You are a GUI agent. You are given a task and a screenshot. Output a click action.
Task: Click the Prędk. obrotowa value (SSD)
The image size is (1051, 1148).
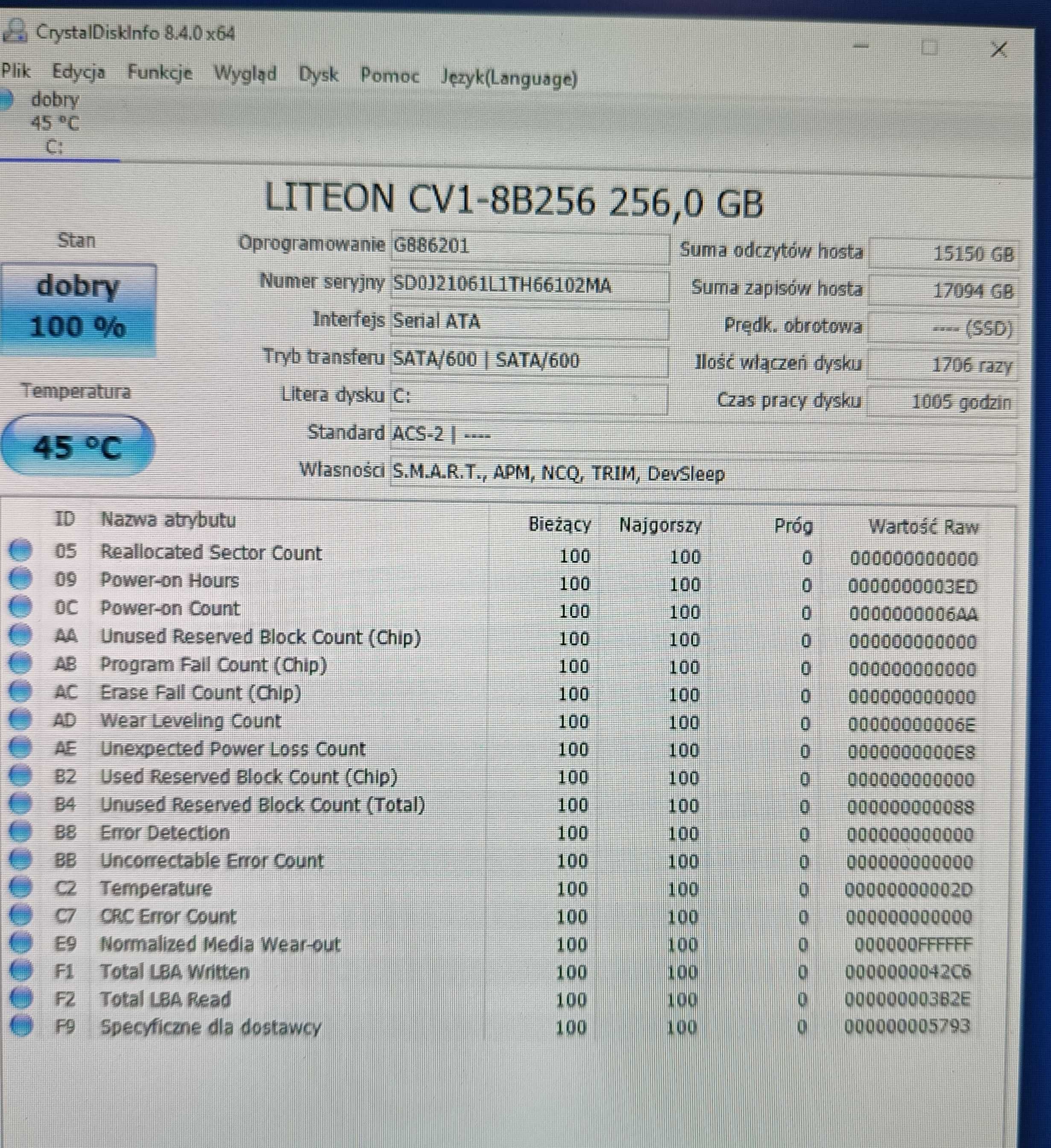pos(944,329)
